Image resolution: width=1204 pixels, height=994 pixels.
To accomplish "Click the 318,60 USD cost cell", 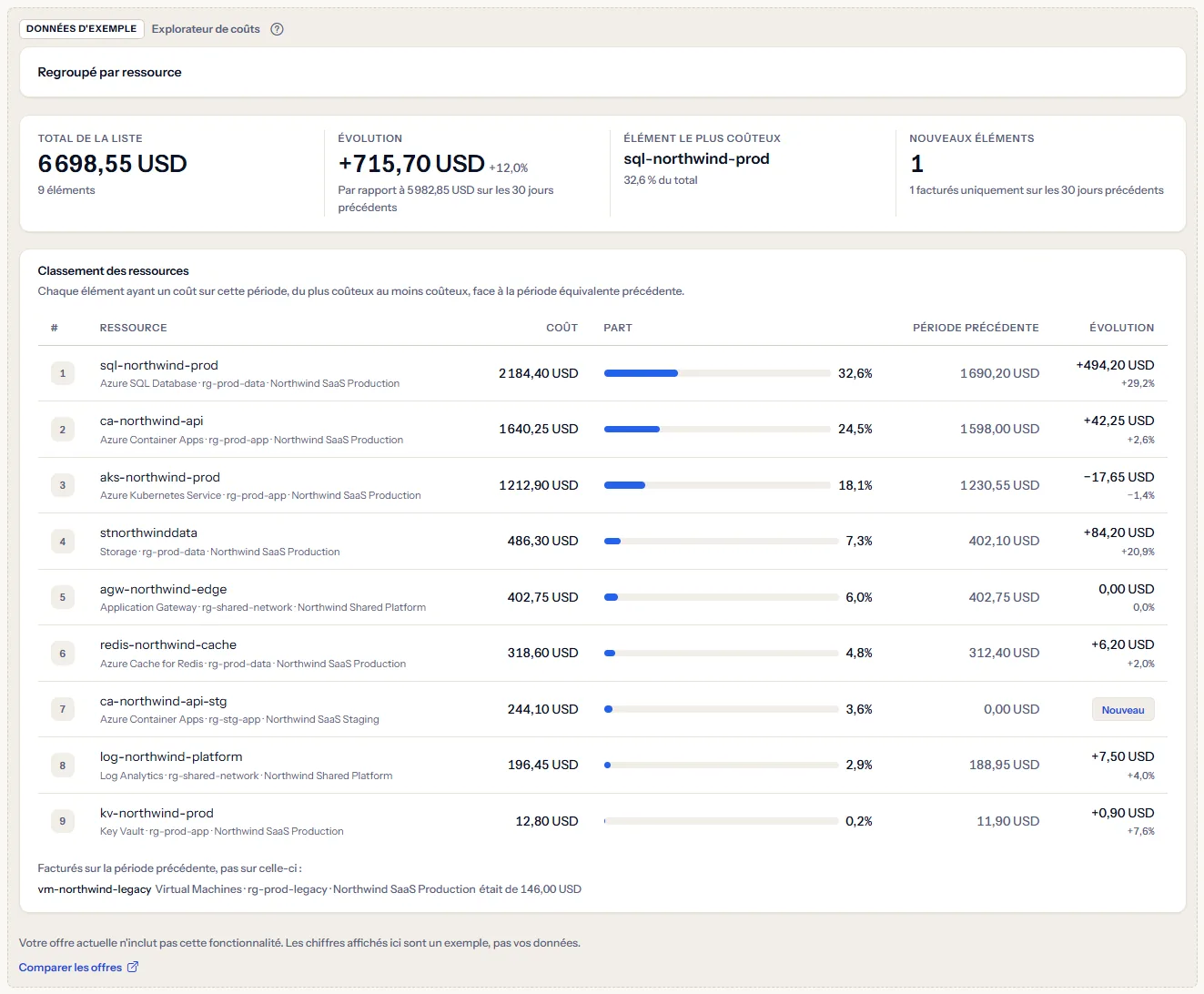I will (543, 653).
